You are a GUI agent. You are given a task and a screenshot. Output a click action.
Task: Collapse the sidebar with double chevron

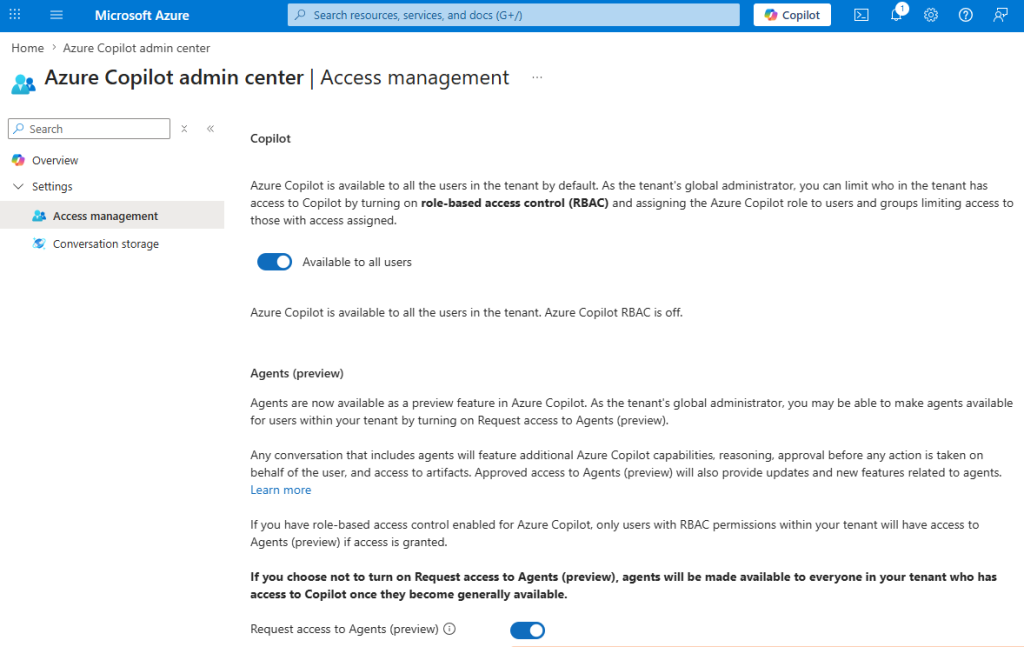(210, 129)
